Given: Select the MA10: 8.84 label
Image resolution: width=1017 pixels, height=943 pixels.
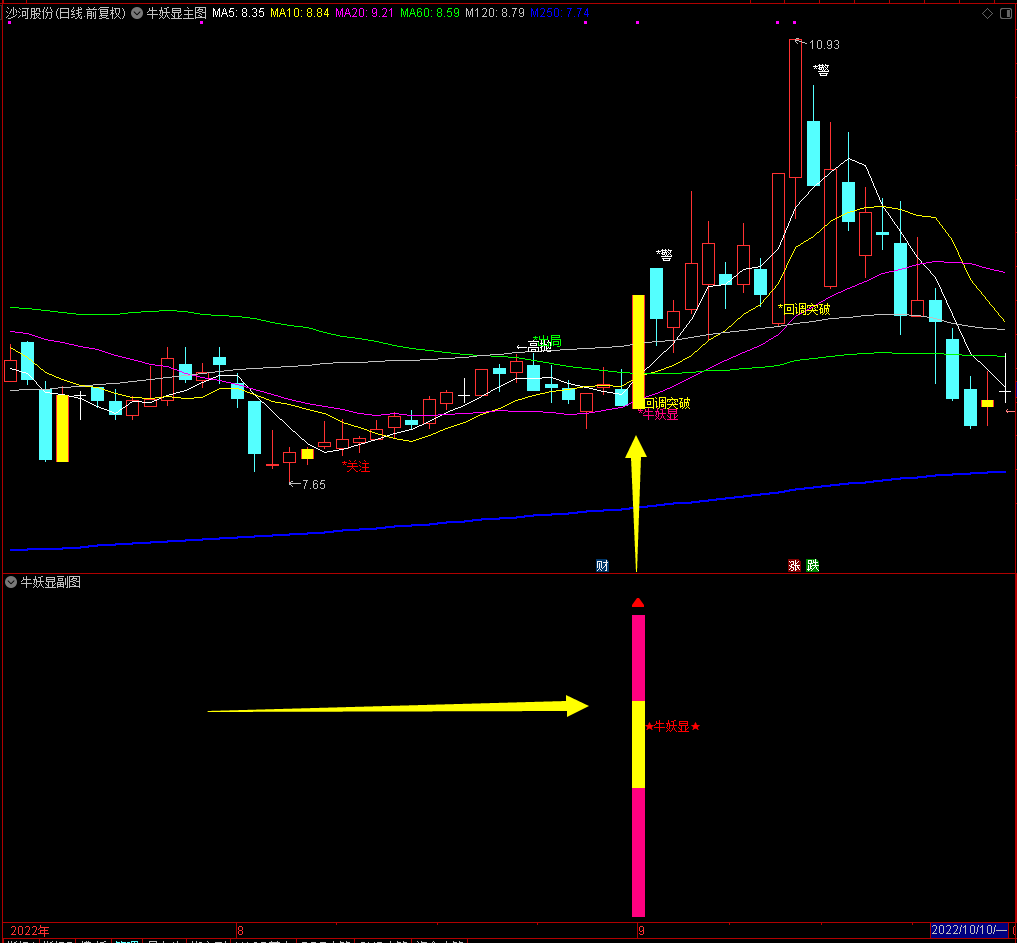Looking at the screenshot, I should [300, 13].
